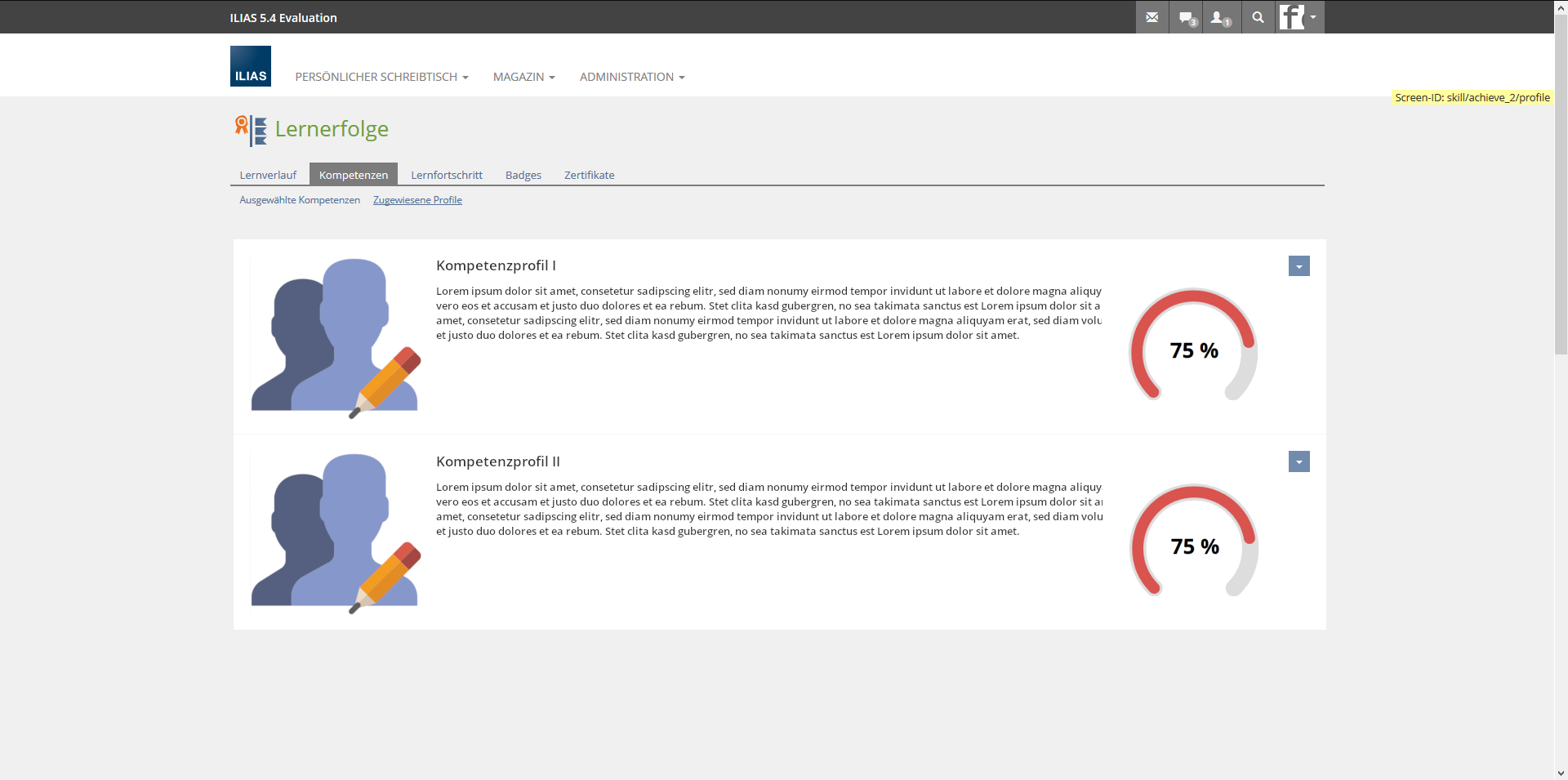1568x780 pixels.
Task: Open the chat conversations icon
Action: pos(1187,17)
